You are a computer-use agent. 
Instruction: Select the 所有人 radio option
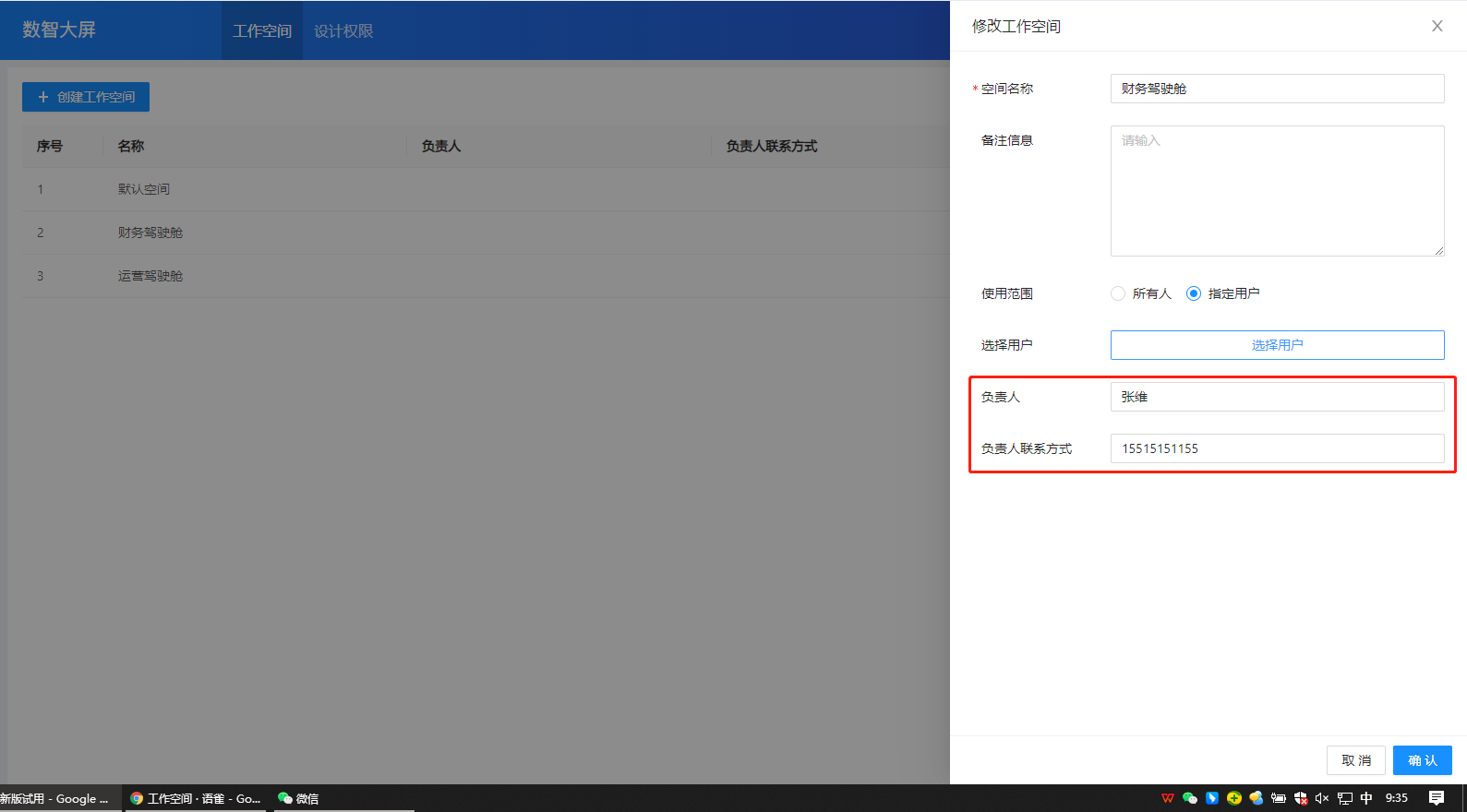[x=1118, y=293]
